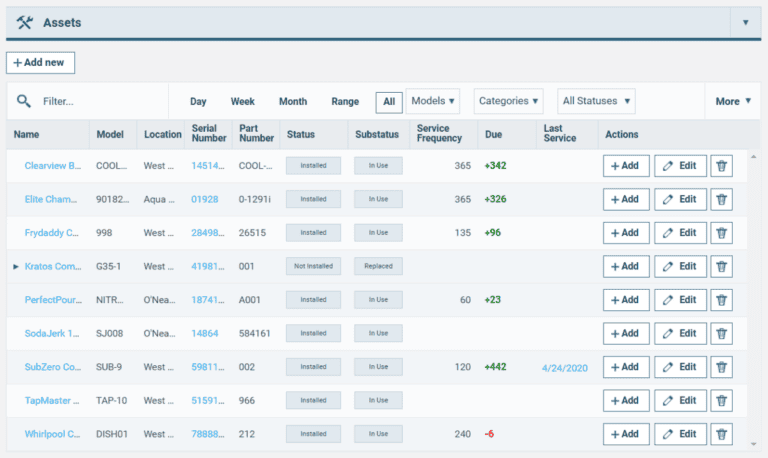This screenshot has width=768, height=458.
Task: Open the Models dropdown
Action: [x=433, y=101]
